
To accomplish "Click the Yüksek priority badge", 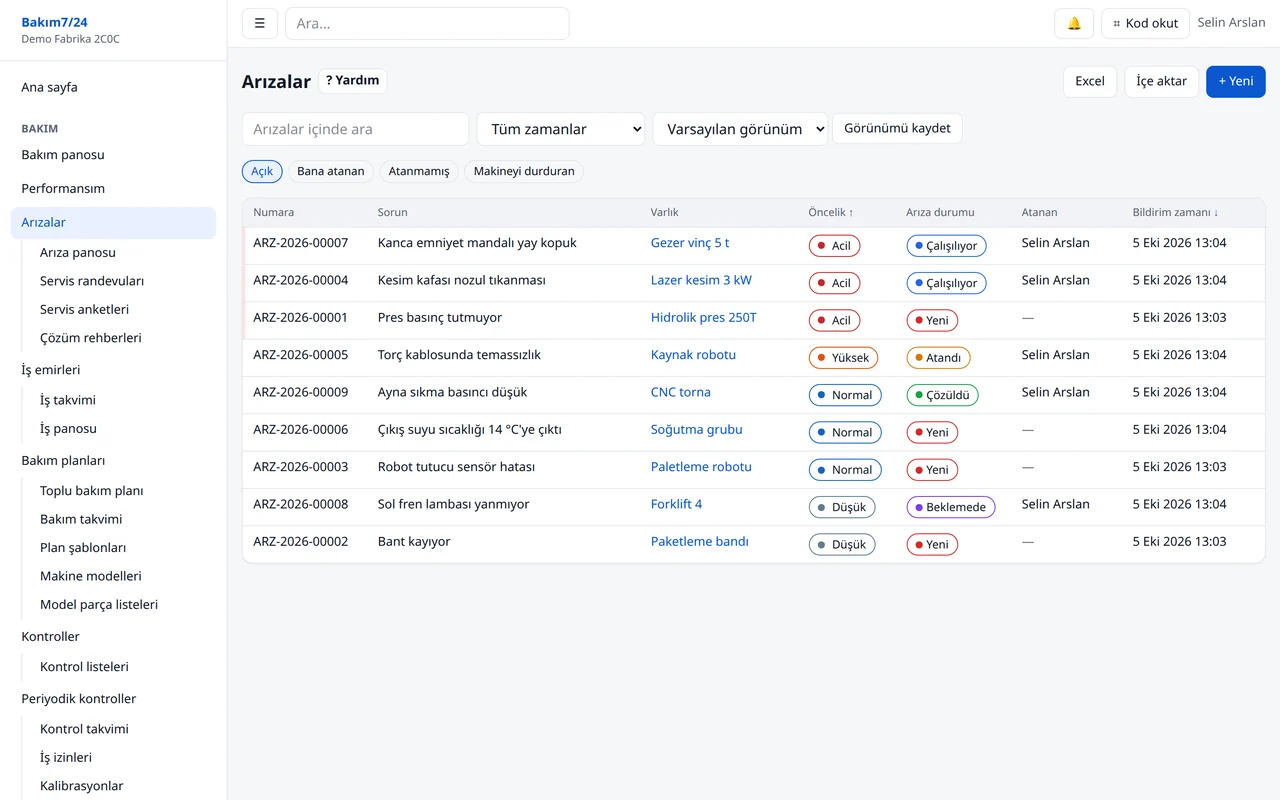I will (x=843, y=358).
